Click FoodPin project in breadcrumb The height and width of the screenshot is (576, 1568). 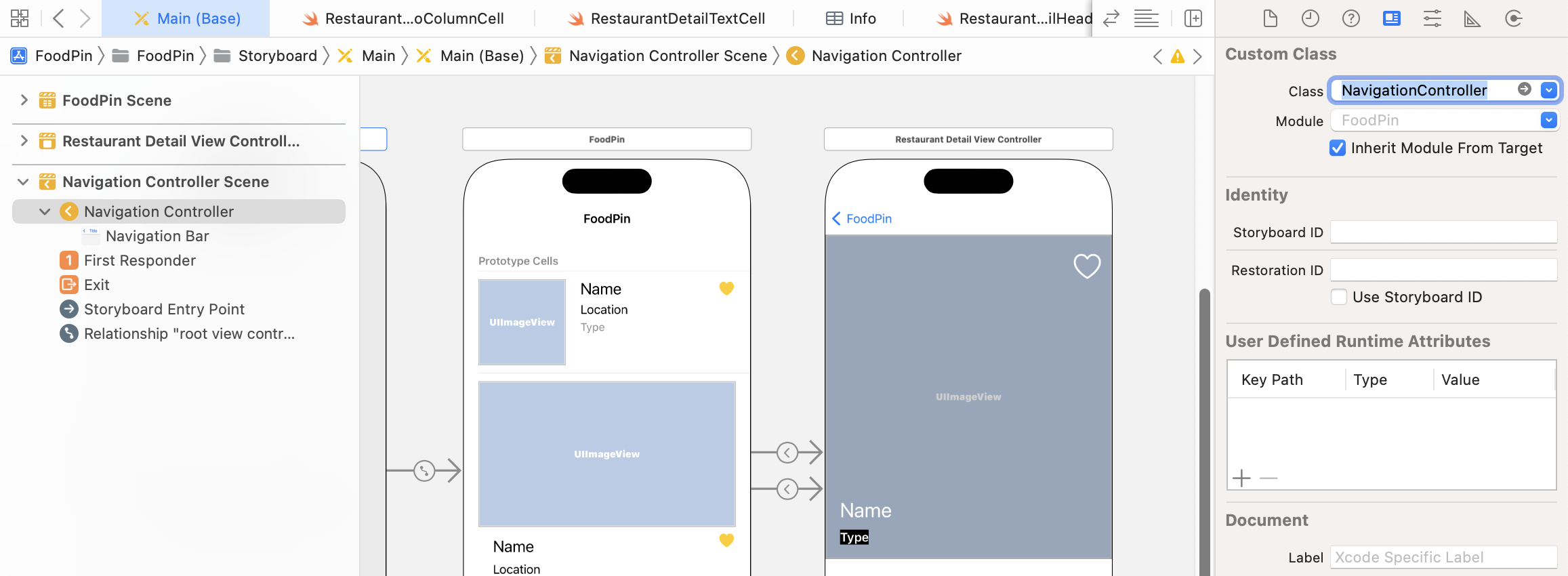coord(51,56)
